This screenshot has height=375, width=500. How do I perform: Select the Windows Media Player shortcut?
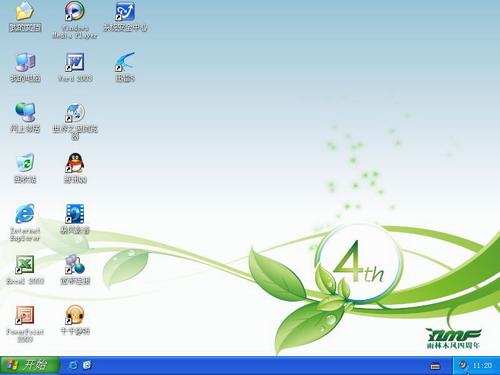click(x=75, y=20)
